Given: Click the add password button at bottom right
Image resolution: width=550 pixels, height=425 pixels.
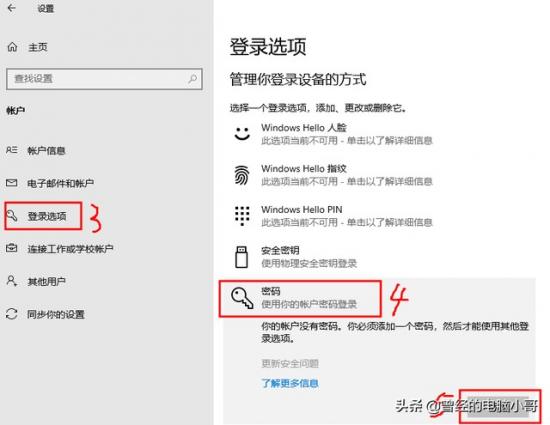Looking at the screenshot, I should coord(500,406).
